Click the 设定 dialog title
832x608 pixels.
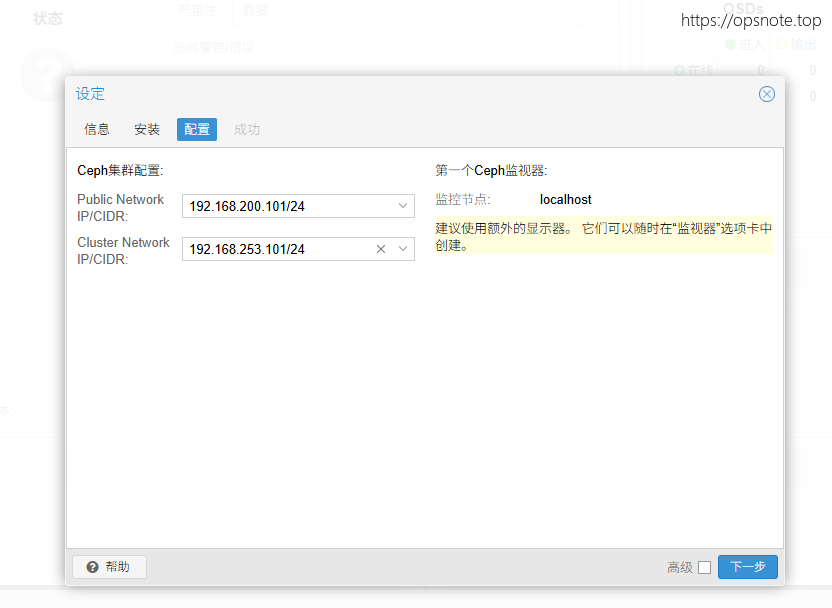pos(90,94)
